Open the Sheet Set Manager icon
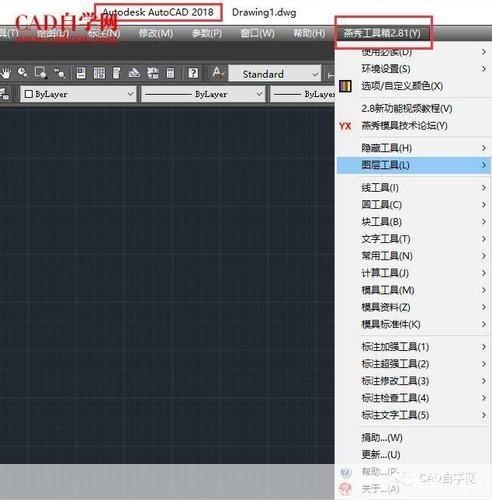The height and width of the screenshot is (500, 492). click(134, 73)
